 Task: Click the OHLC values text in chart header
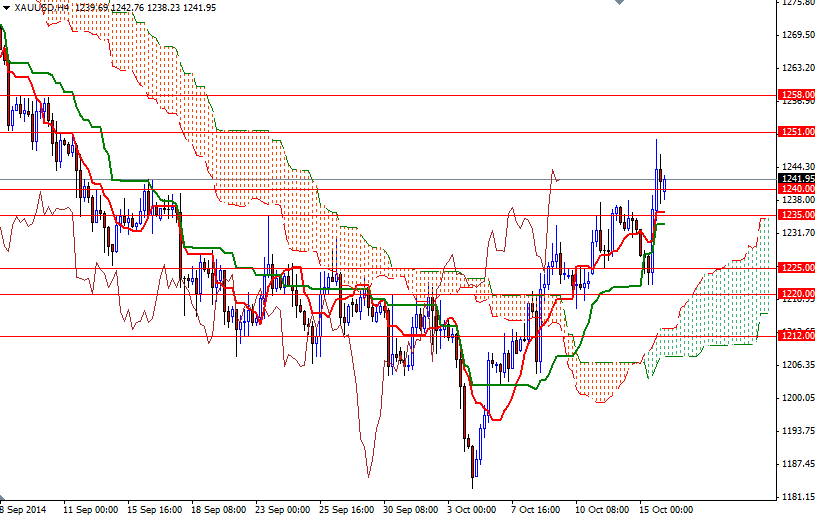click(160, 7)
